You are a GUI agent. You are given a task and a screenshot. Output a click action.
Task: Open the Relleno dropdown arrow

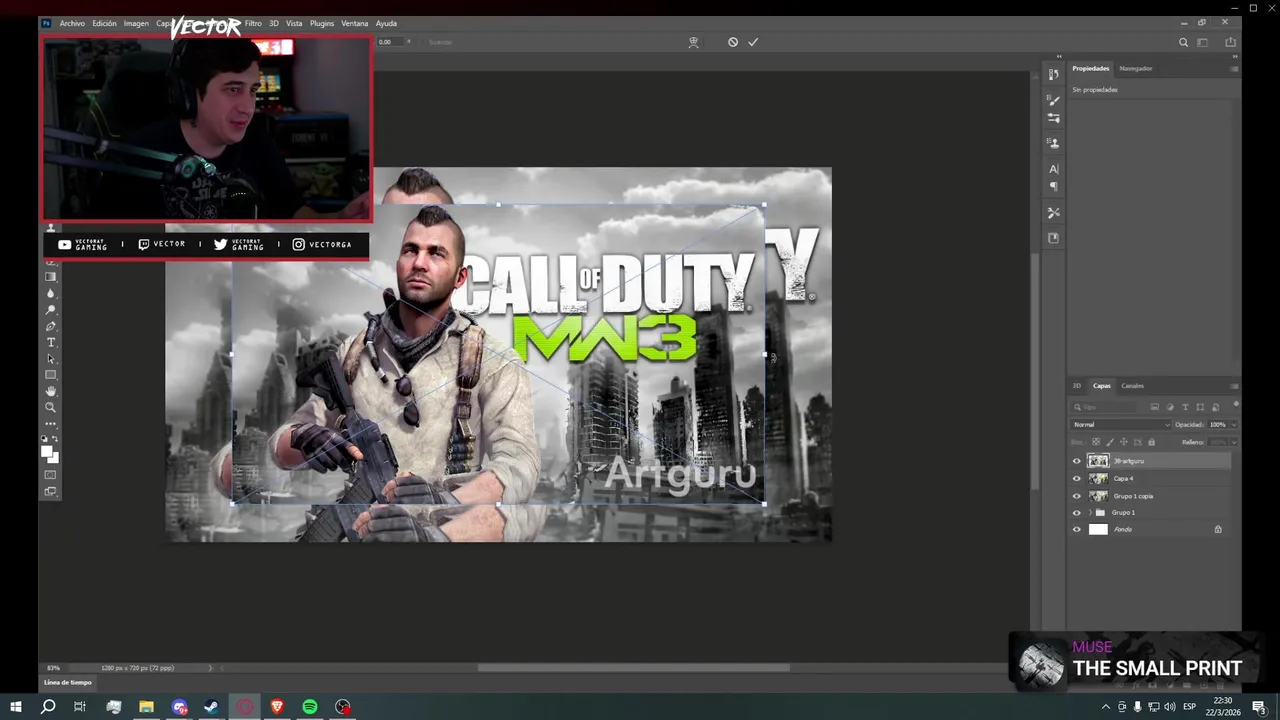pyautogui.click(x=1234, y=442)
